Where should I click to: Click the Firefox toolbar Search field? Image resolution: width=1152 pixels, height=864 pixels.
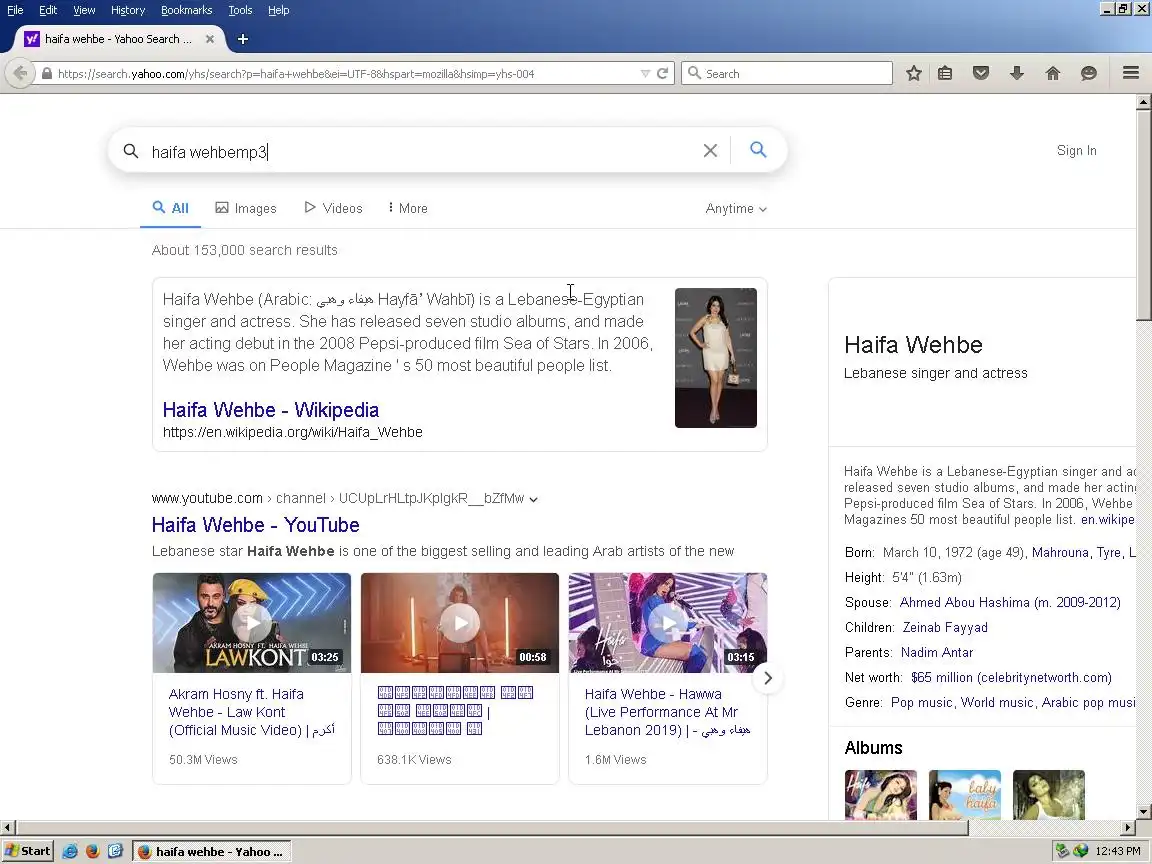(x=787, y=73)
